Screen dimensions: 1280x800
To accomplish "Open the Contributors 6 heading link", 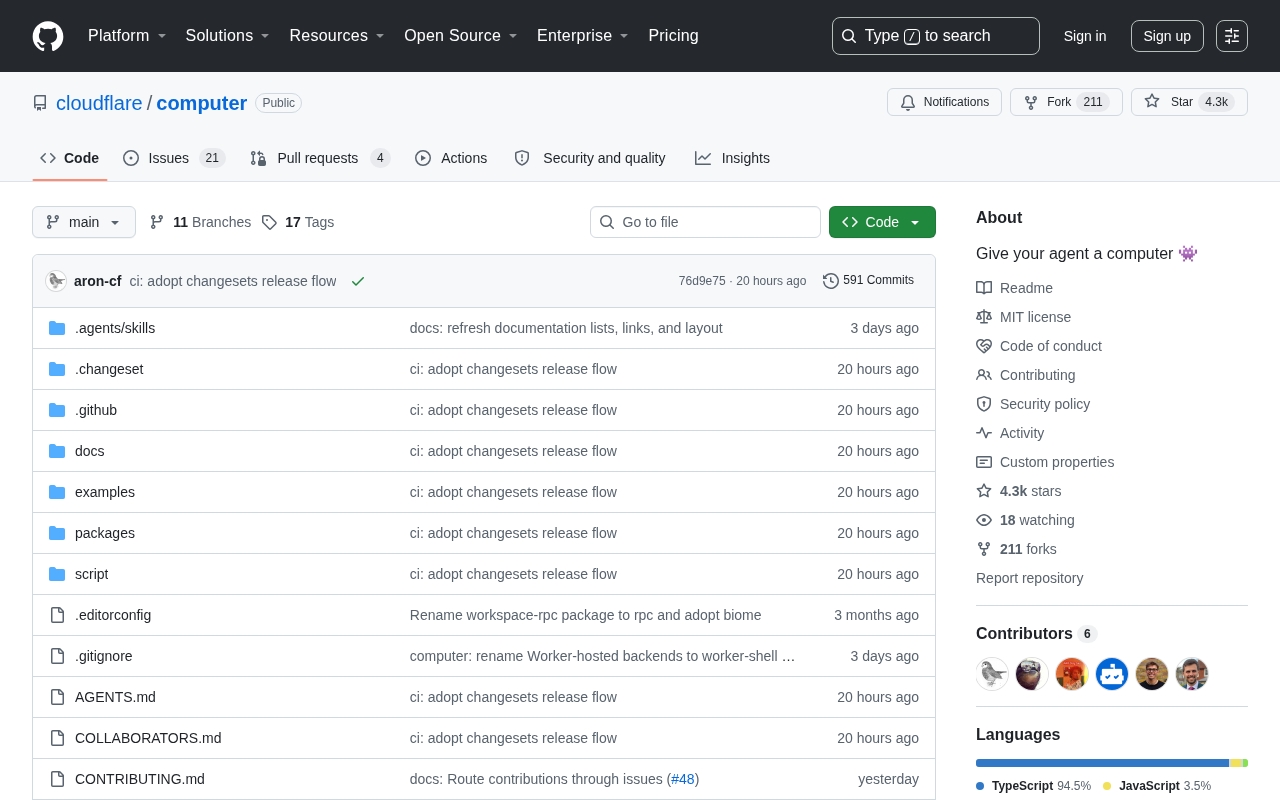I will [x=1036, y=634].
